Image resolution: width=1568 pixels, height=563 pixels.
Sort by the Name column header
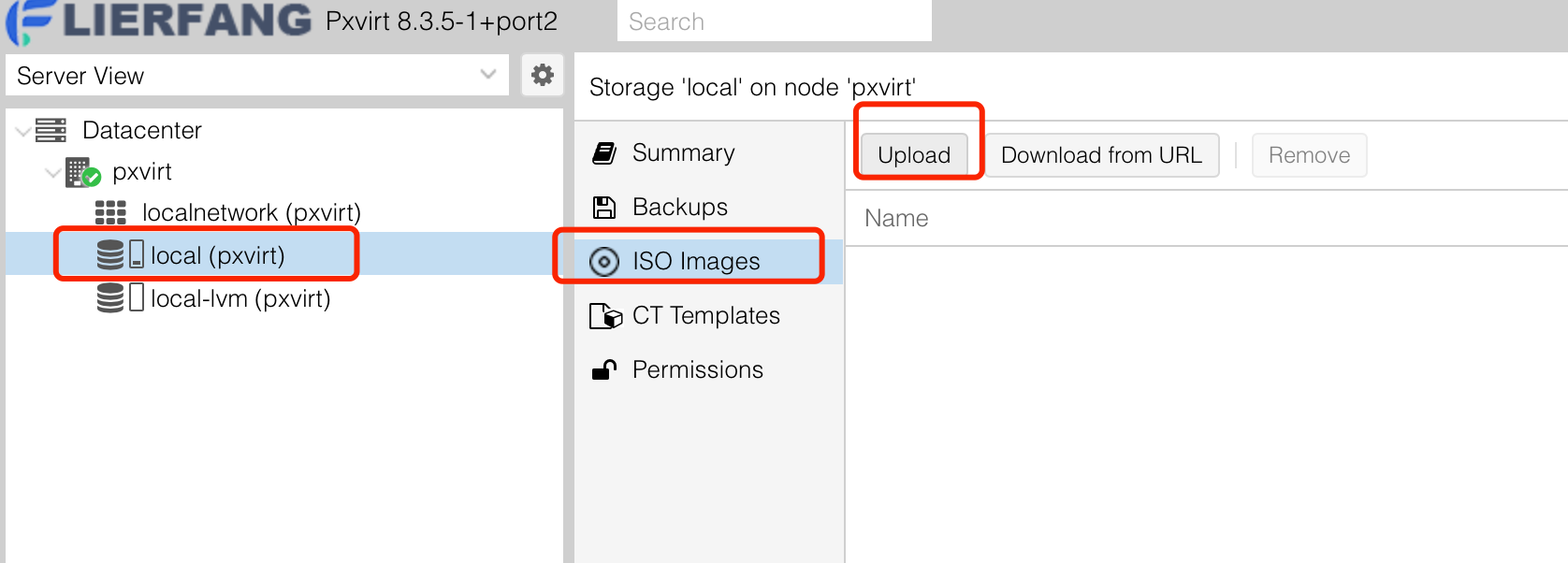pyautogui.click(x=896, y=219)
